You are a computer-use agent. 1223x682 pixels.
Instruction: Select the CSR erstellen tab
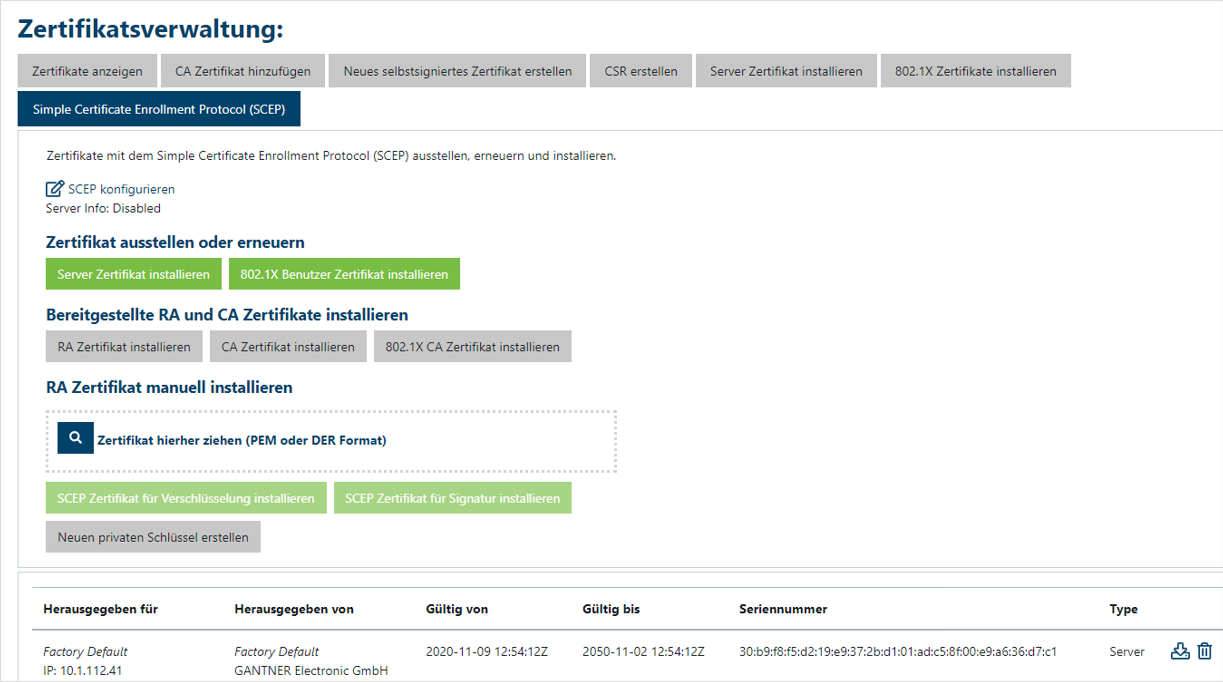[x=641, y=71]
